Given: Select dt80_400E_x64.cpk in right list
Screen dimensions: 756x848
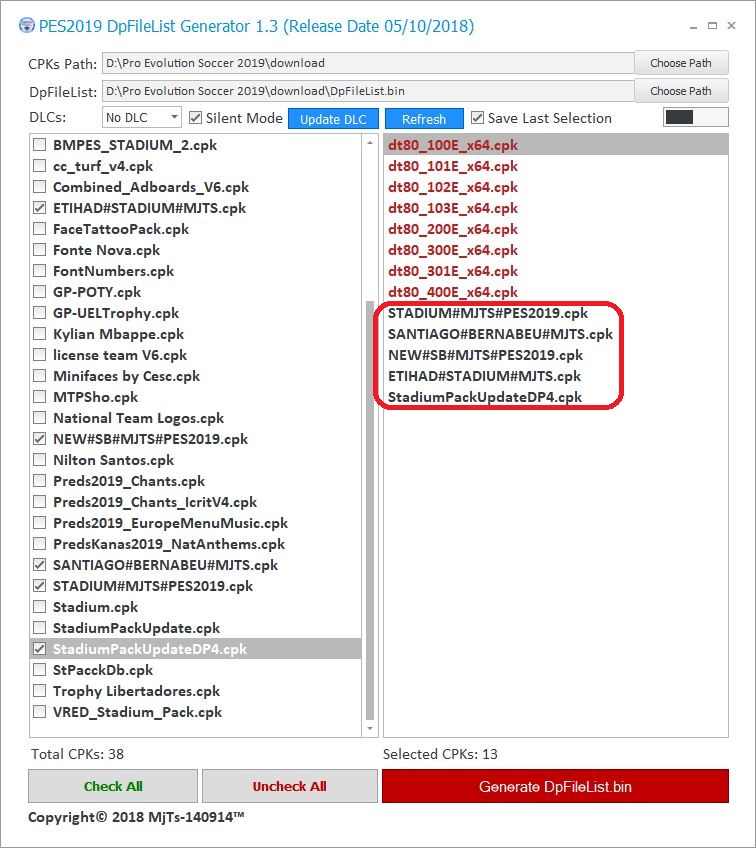Looking at the screenshot, I should click(556, 292).
